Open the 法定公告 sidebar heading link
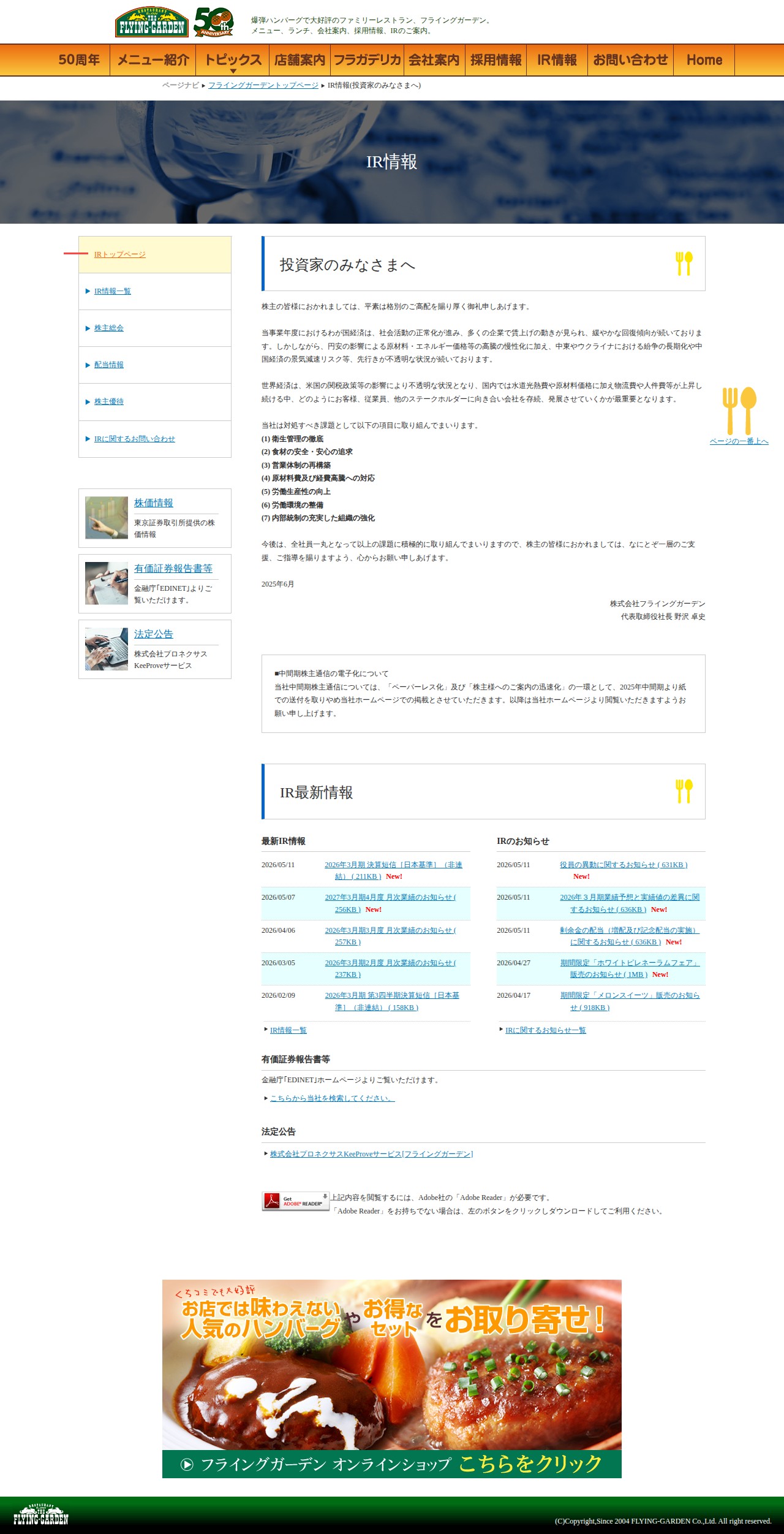This screenshot has height=1534, width=784. tap(154, 634)
